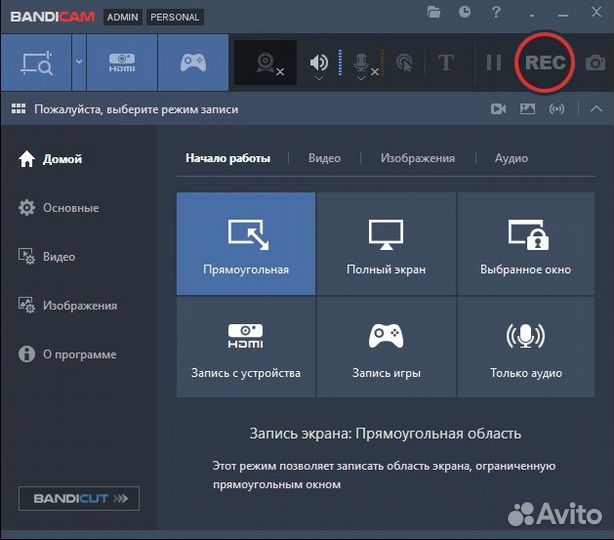
Task: Open microphone settings chevron under mic icon
Action: pyautogui.click(x=361, y=78)
